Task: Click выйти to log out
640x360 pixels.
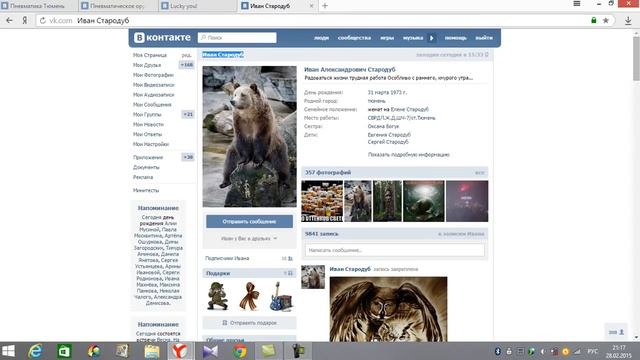Action: click(484, 38)
